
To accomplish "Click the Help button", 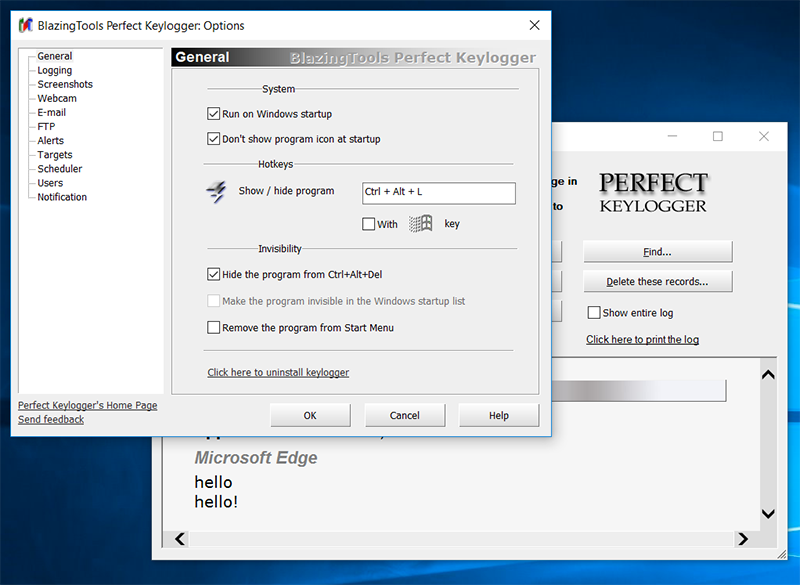I will (x=498, y=415).
